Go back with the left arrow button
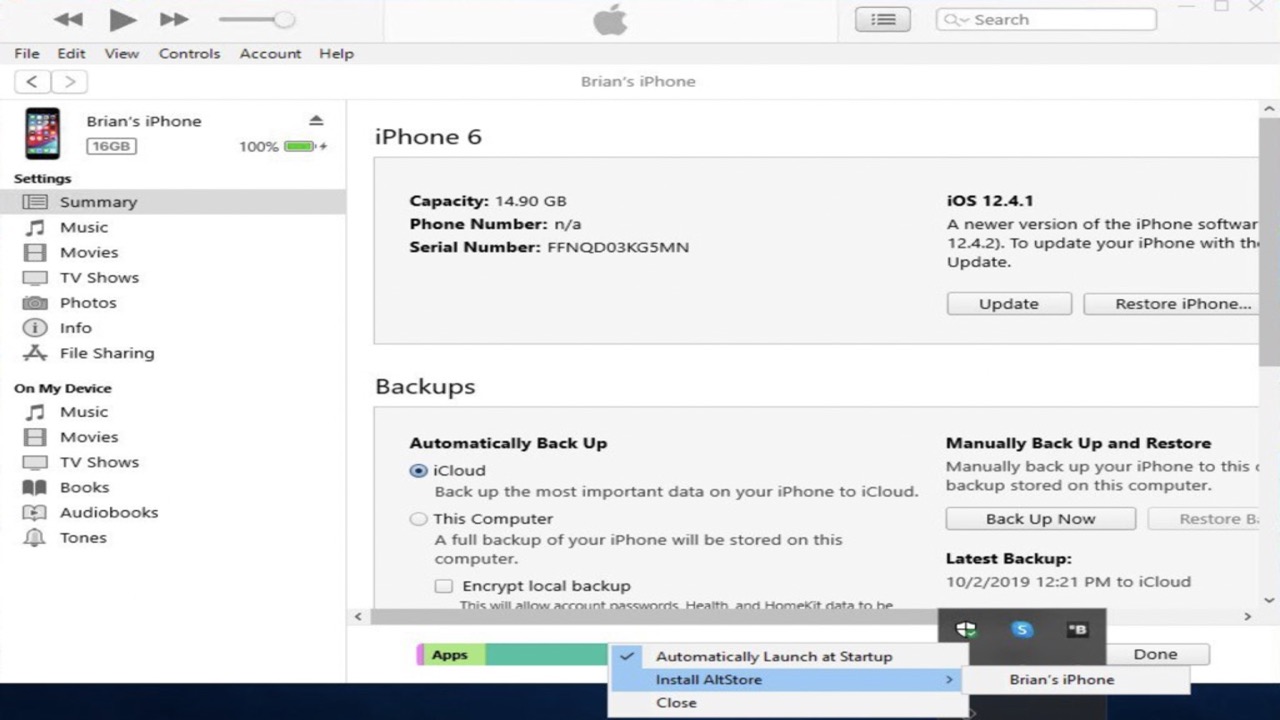Screen dimensions: 1280x720 point(32,82)
